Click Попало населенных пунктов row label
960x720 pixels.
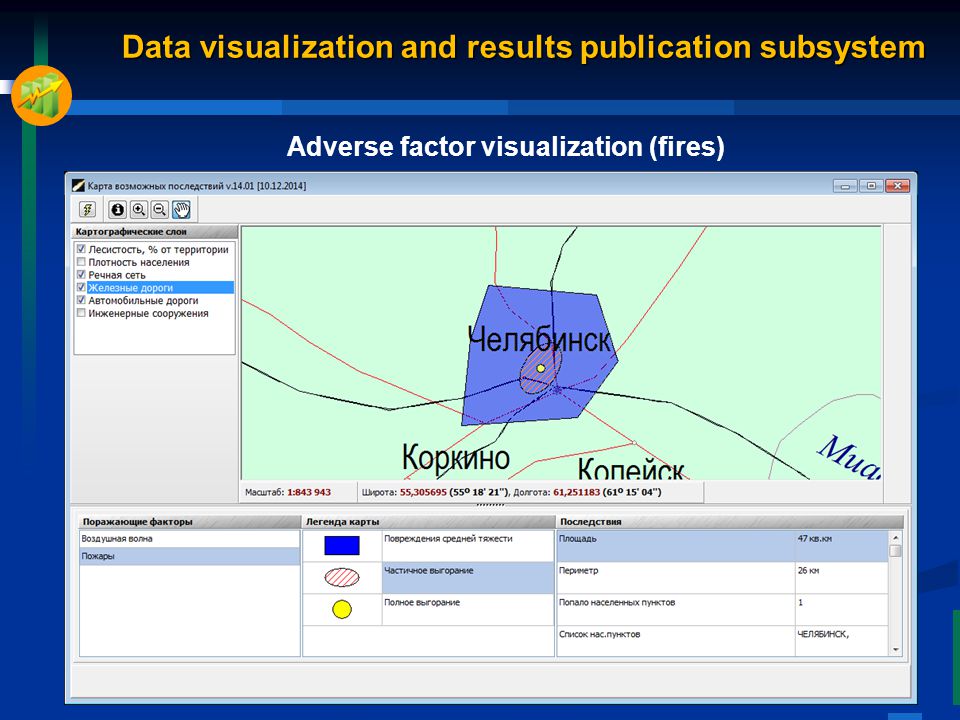pos(617,602)
